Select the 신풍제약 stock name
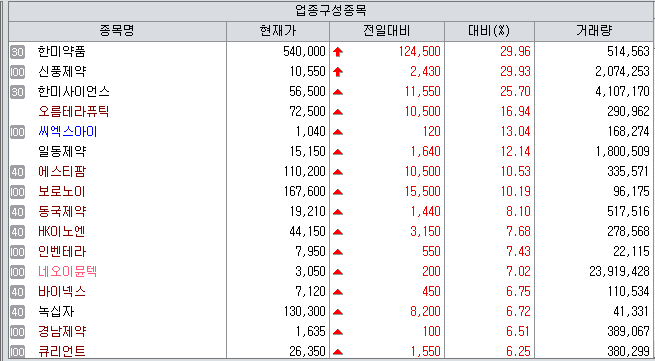This screenshot has width=655, height=361. pos(61,72)
